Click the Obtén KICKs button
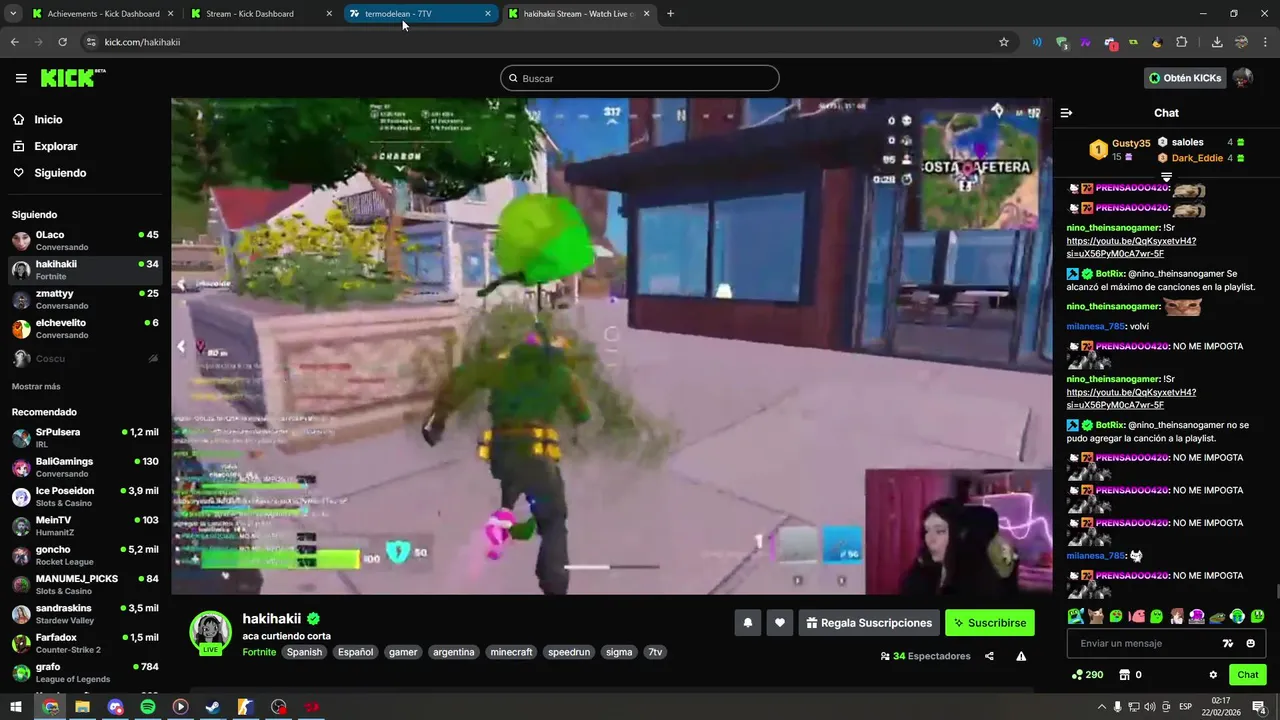Viewport: 1280px width, 720px height. [x=1185, y=78]
